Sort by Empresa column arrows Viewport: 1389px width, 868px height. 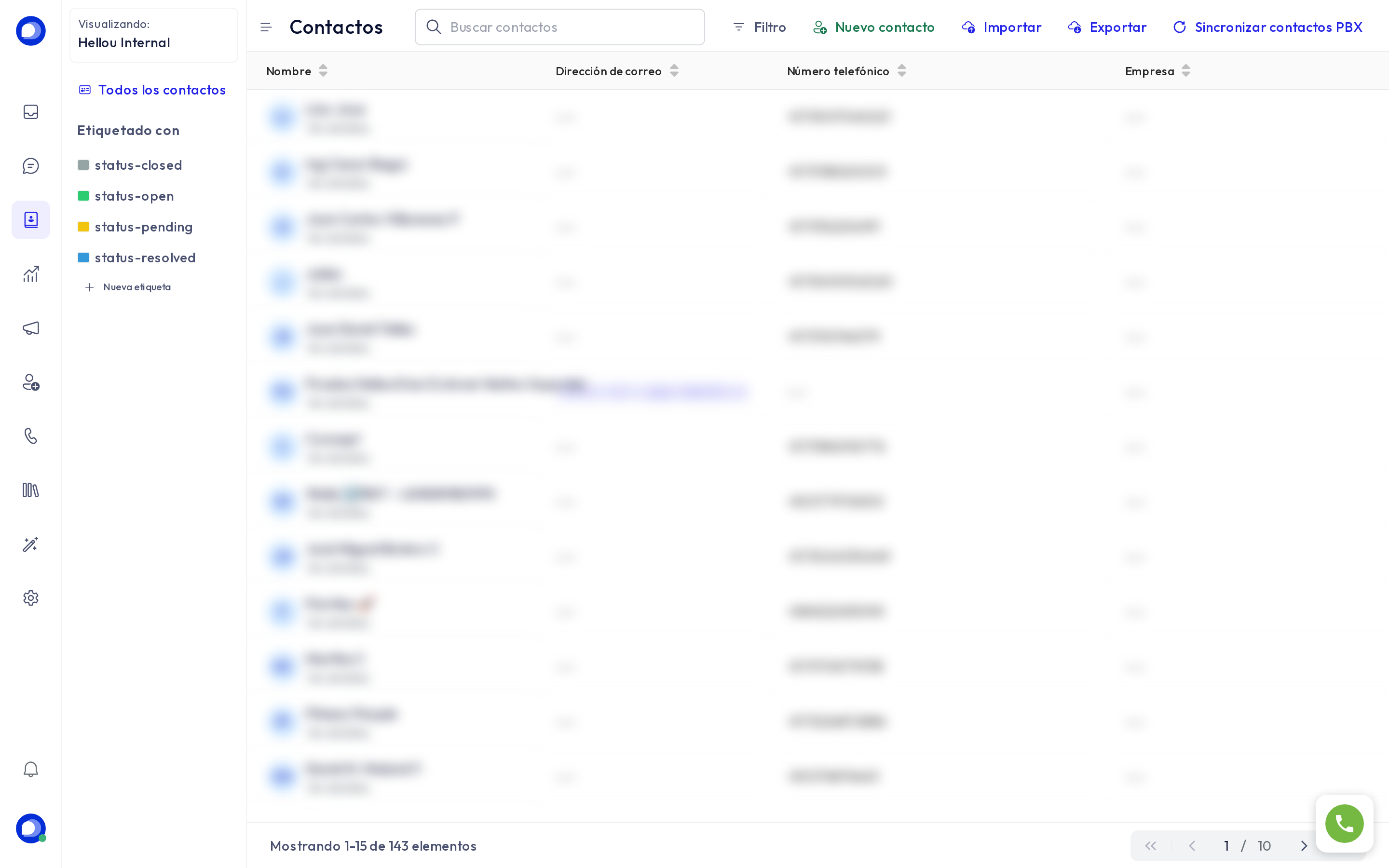click(1186, 70)
